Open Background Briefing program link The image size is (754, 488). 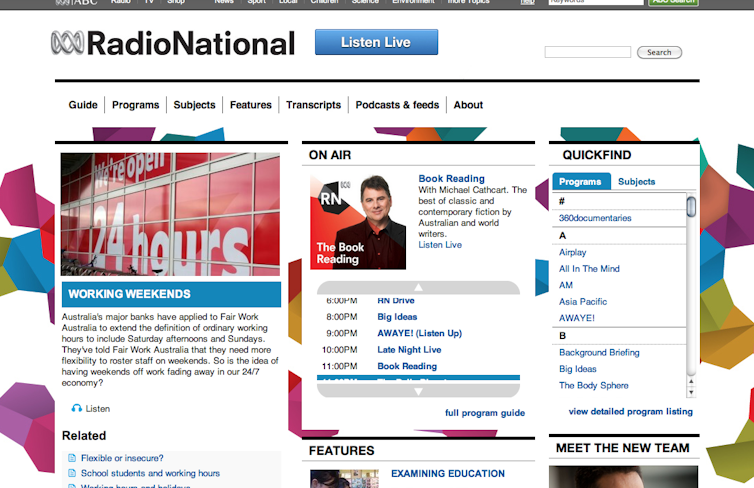(x=599, y=352)
